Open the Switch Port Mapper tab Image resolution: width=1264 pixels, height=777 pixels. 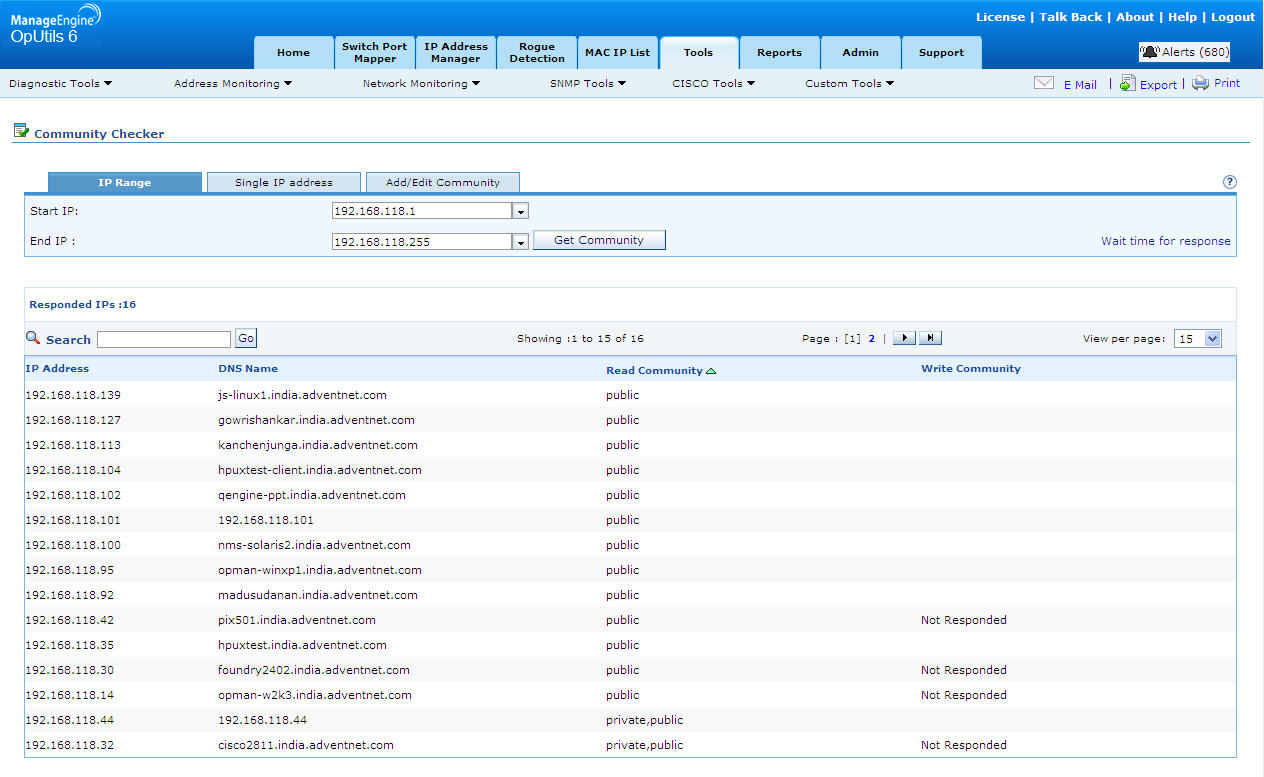tap(374, 52)
